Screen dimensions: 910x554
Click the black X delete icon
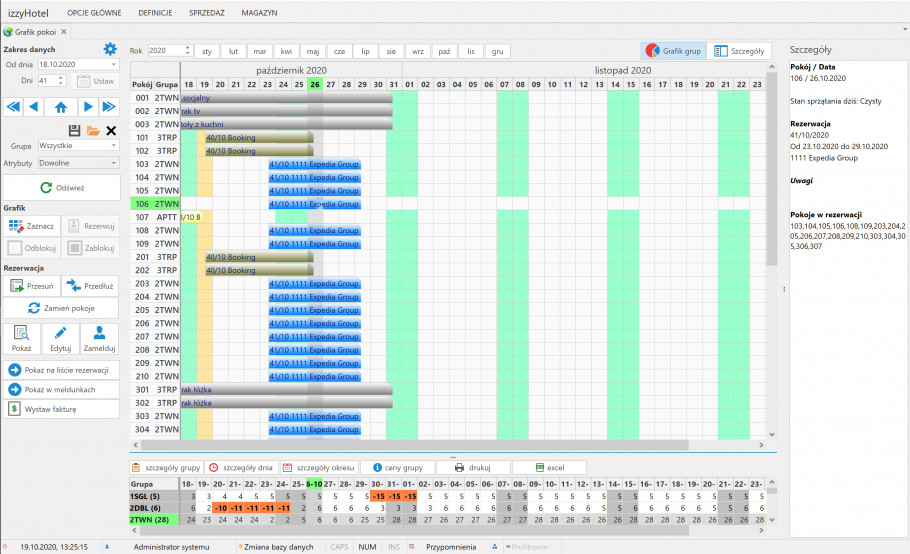point(111,130)
